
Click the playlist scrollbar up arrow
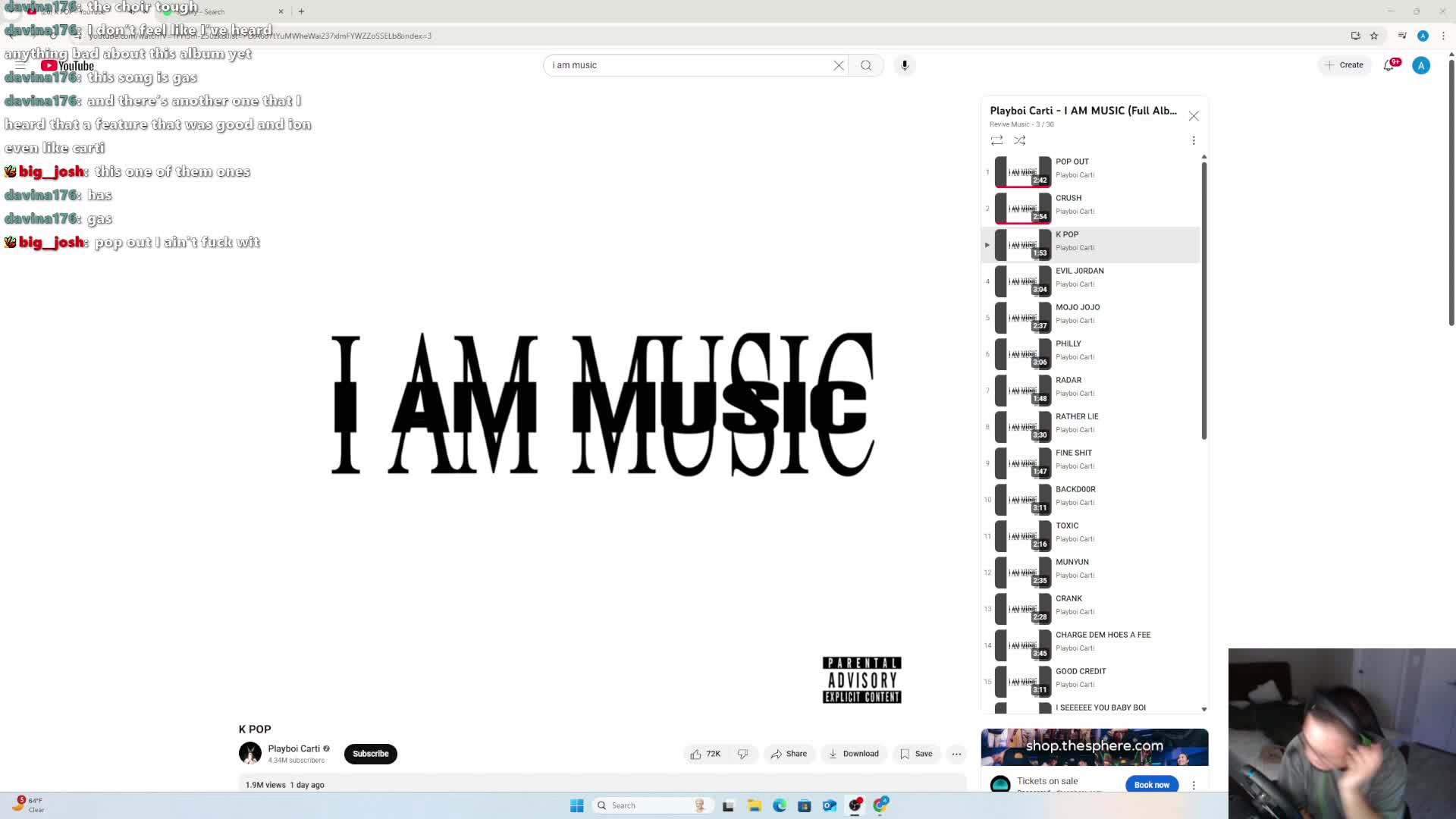1204,157
